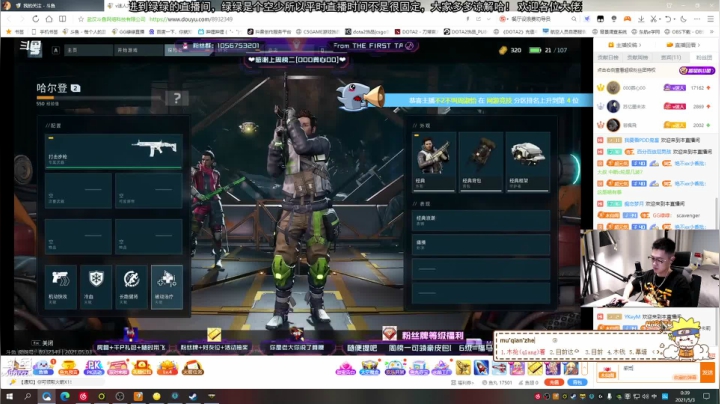Select the 冷血 shield perk icon
The image size is (720, 404).
96,286
